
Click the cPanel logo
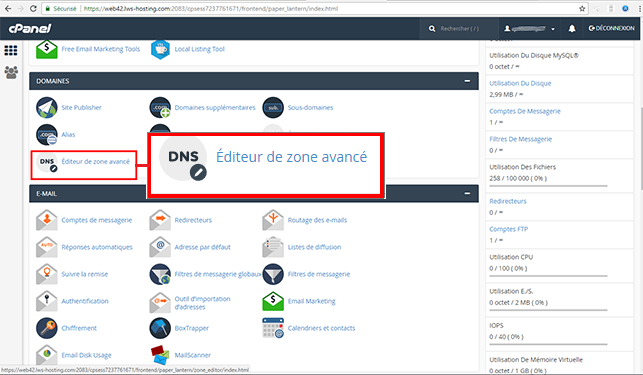[30, 28]
